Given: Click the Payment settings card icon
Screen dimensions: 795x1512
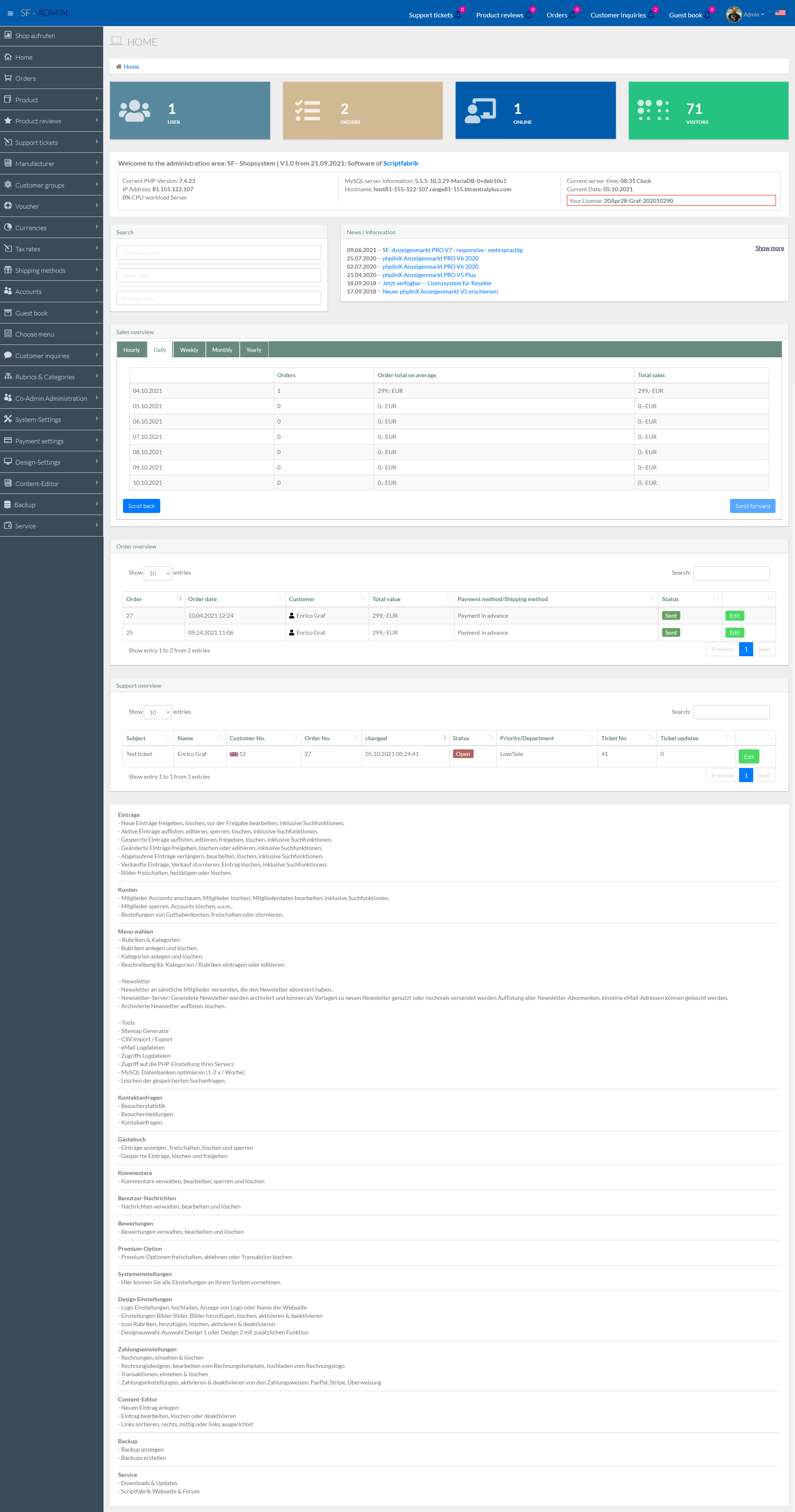Looking at the screenshot, I should click(x=8, y=440).
